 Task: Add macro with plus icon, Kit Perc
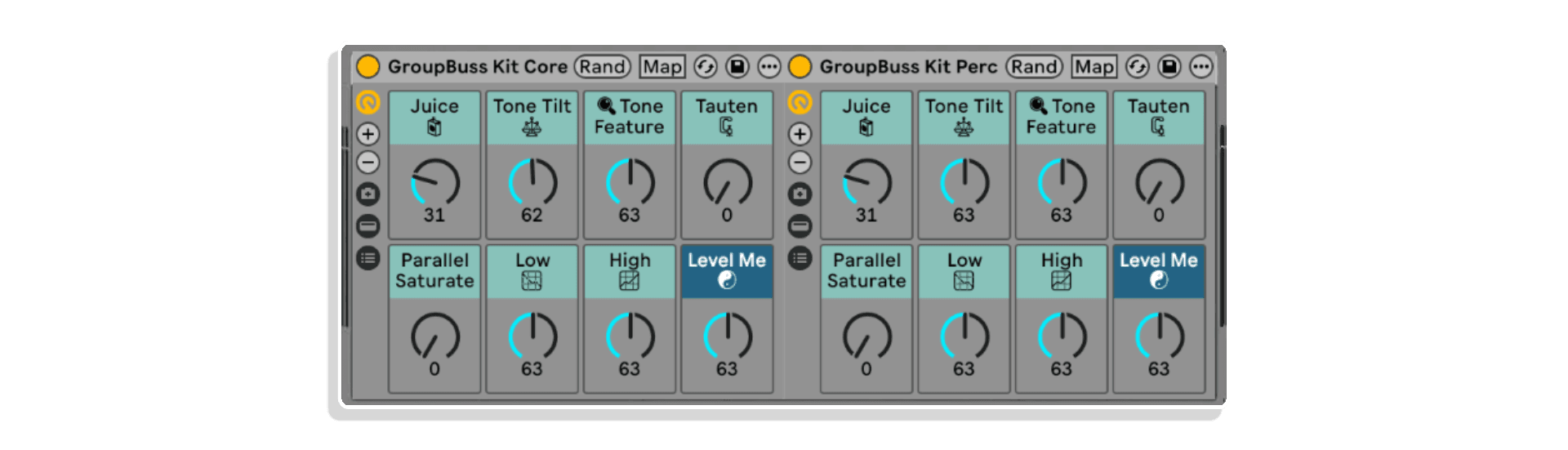click(x=800, y=134)
